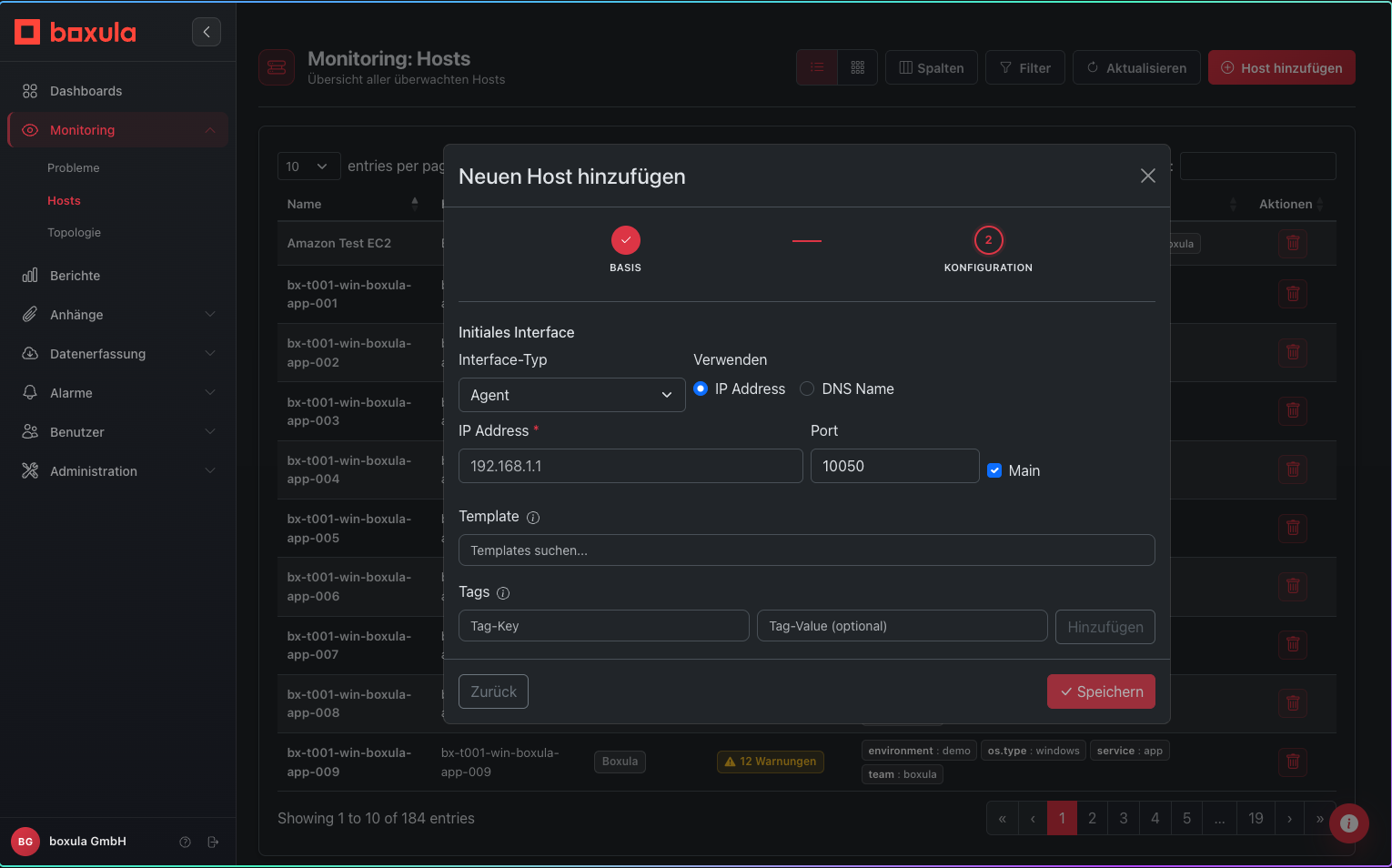The image size is (1392, 868).
Task: Sort by the Aktionen column
Action: click(x=1291, y=204)
